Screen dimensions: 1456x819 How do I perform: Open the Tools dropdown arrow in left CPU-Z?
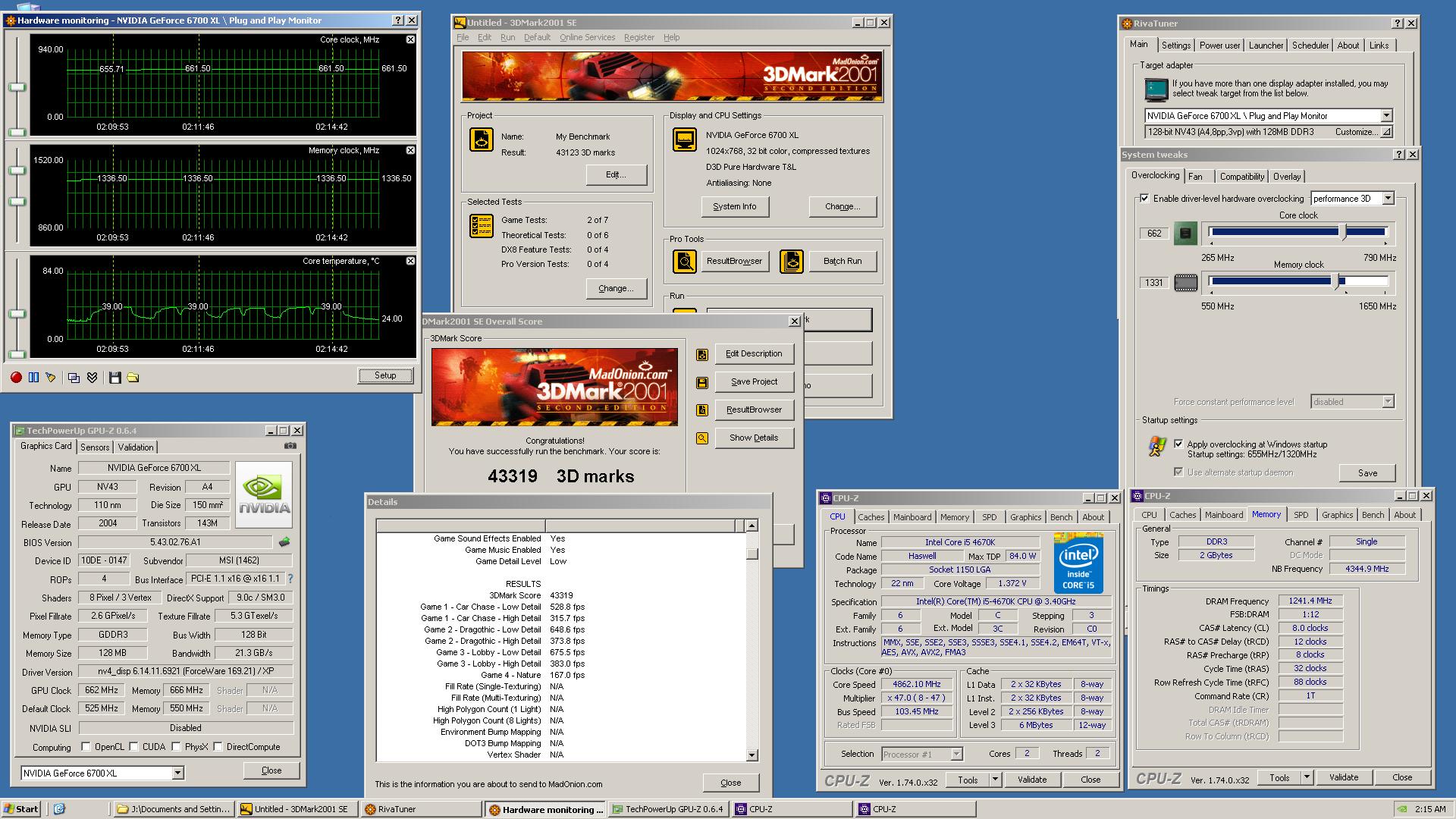pyautogui.click(x=995, y=780)
